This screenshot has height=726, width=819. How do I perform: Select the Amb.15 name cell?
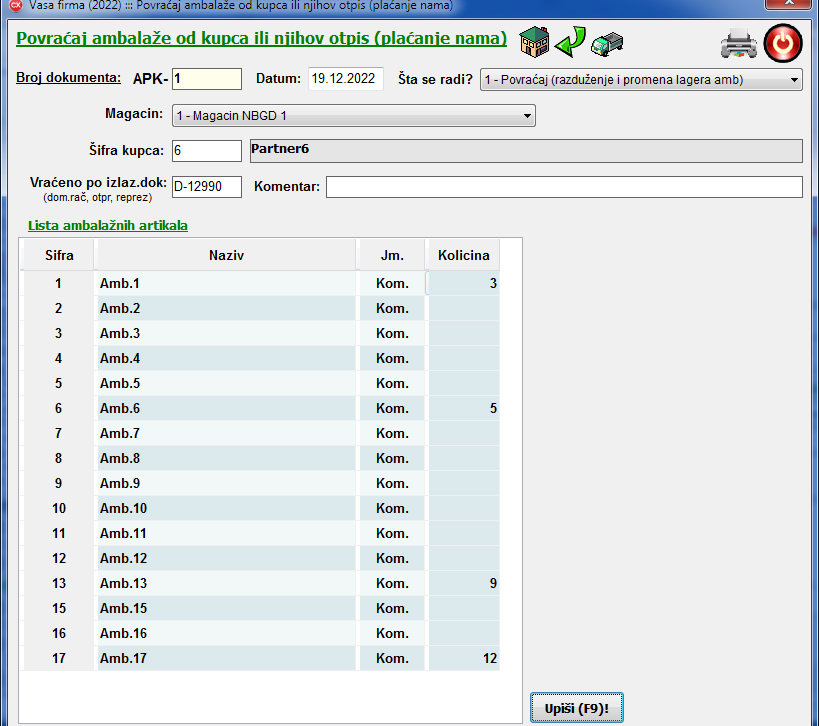coord(226,608)
